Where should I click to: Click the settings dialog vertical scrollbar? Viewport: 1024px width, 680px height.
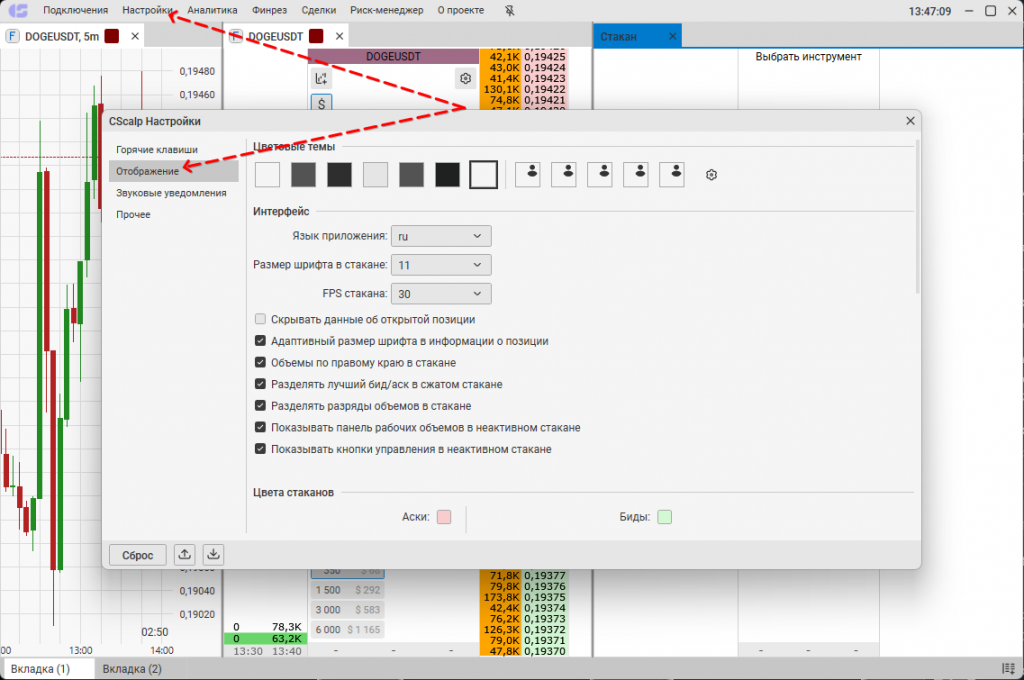(x=918, y=216)
